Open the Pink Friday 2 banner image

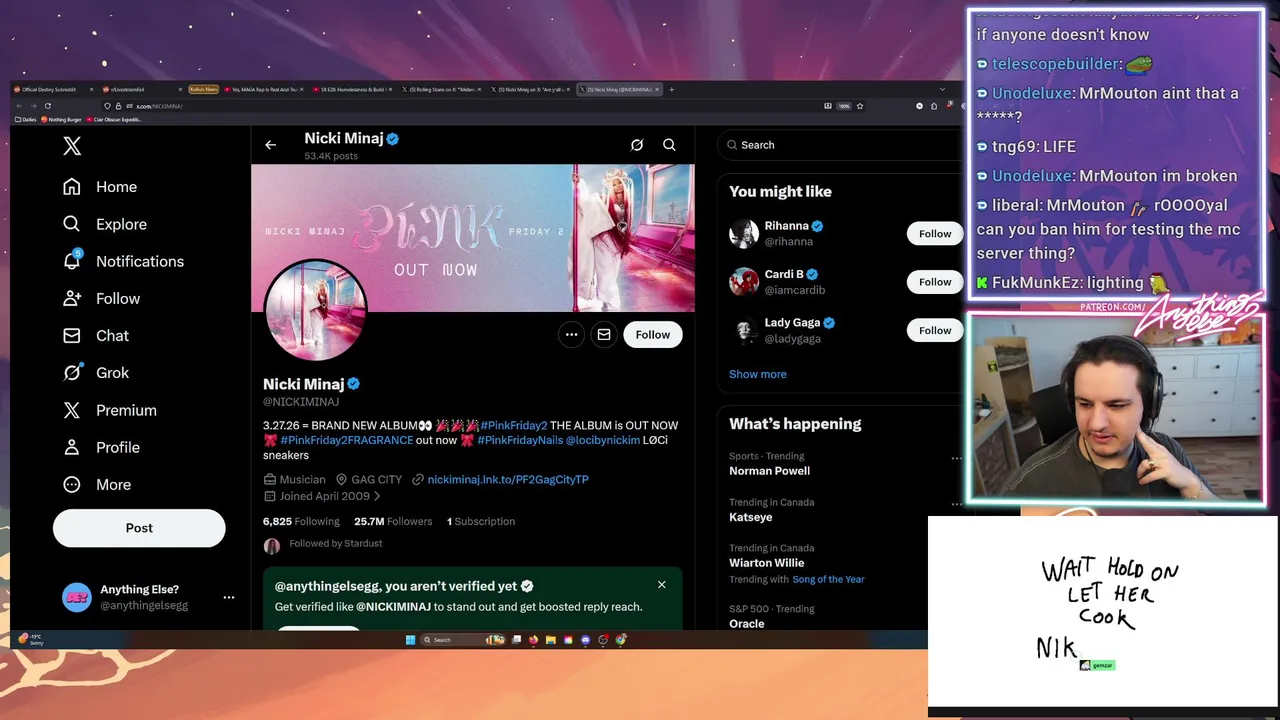473,238
